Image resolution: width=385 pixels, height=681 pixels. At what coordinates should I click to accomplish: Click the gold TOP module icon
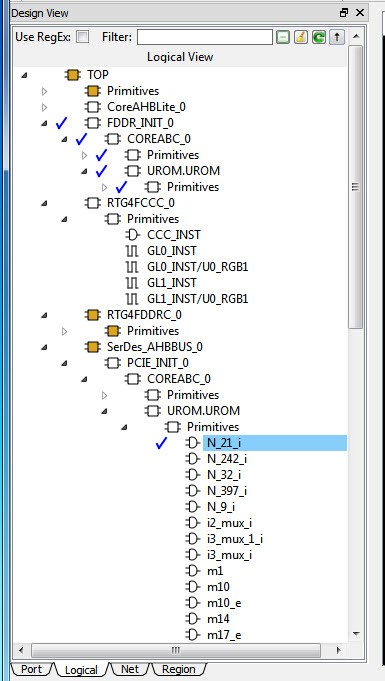73,75
